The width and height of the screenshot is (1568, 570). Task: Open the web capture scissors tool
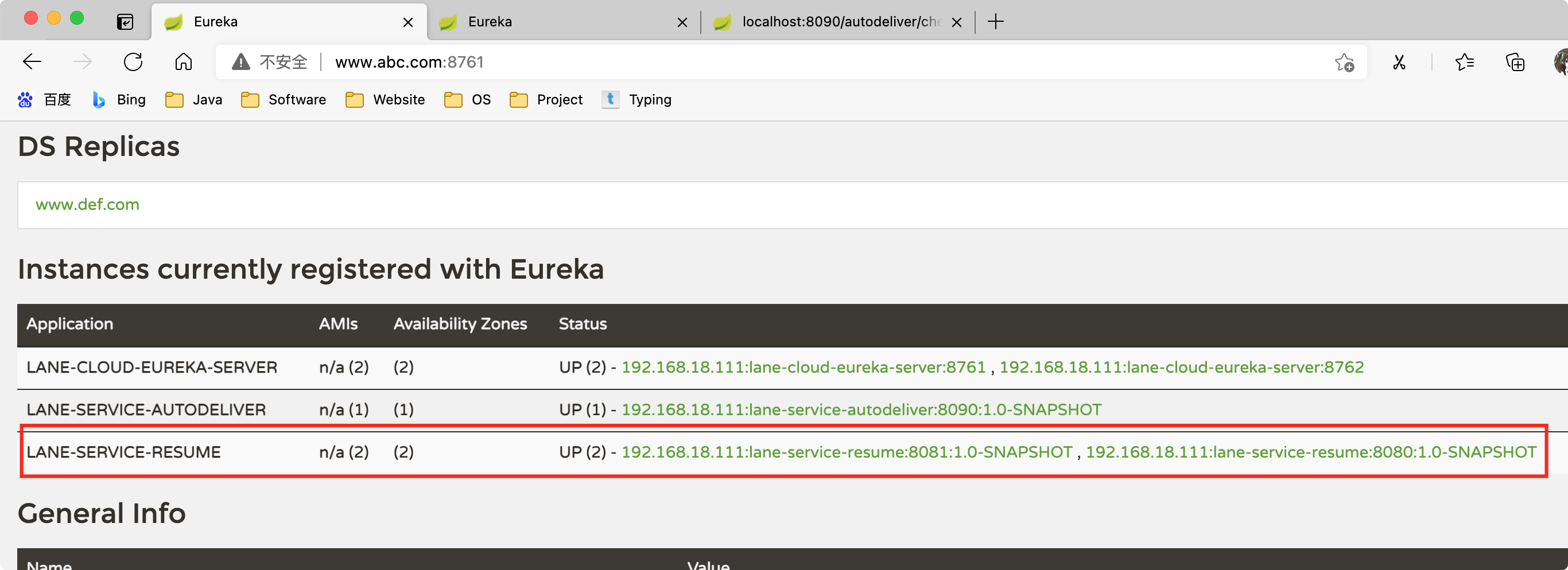[x=1399, y=62]
